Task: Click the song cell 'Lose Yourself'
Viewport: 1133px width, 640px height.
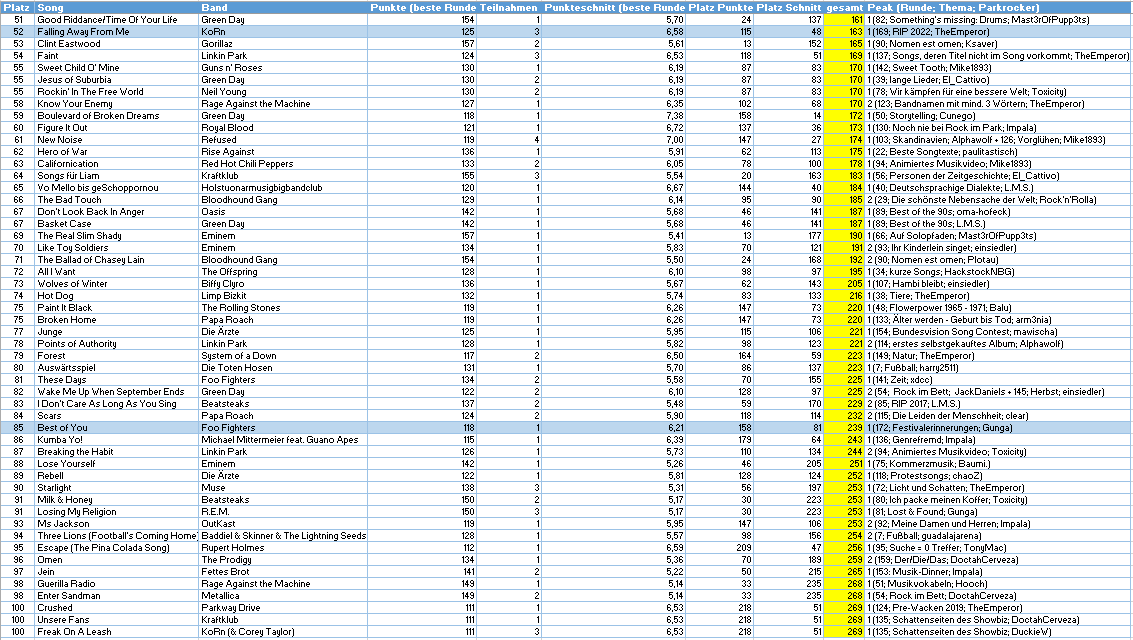Action: click(x=116, y=464)
